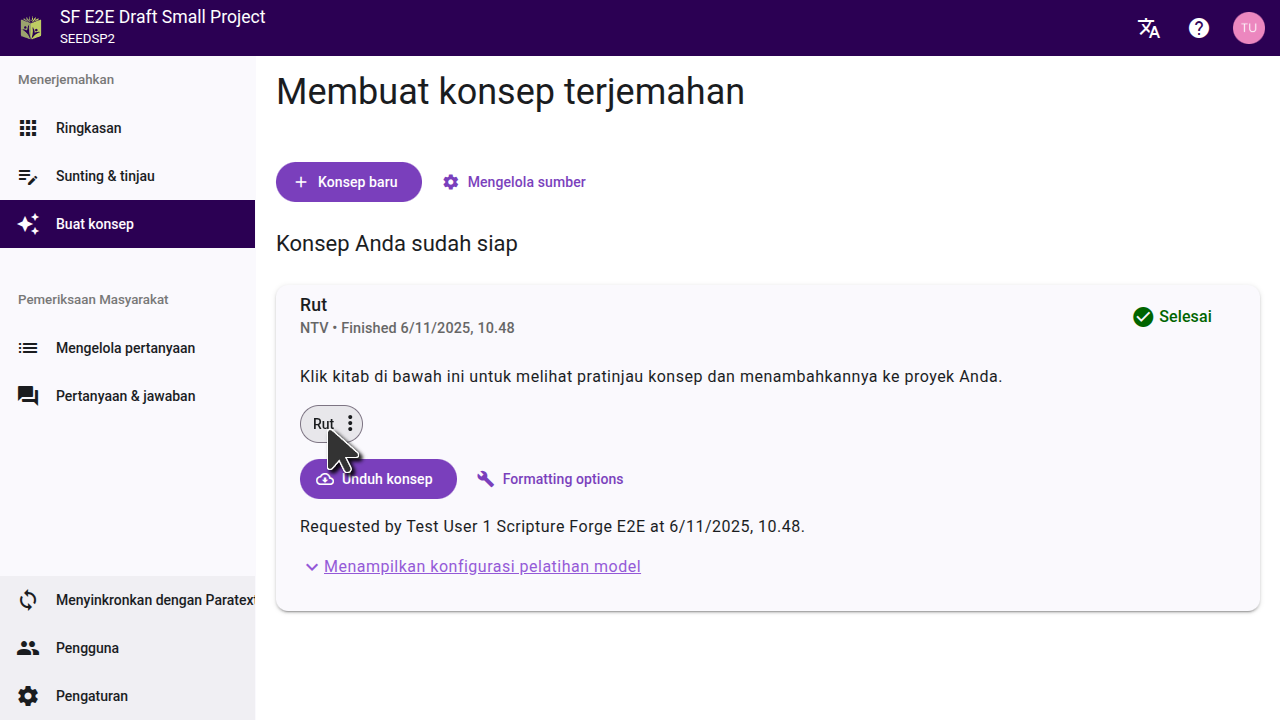The width and height of the screenshot is (1280, 720).
Task: Open Mengelola pertanyaan in sidebar
Action: (125, 348)
